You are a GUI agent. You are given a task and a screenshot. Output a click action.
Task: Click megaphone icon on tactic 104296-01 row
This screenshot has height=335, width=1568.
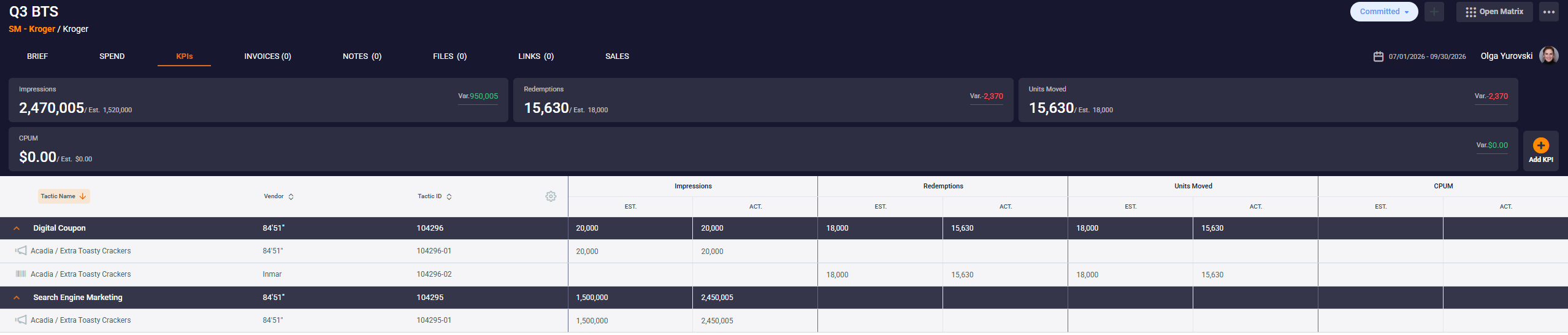click(x=21, y=251)
